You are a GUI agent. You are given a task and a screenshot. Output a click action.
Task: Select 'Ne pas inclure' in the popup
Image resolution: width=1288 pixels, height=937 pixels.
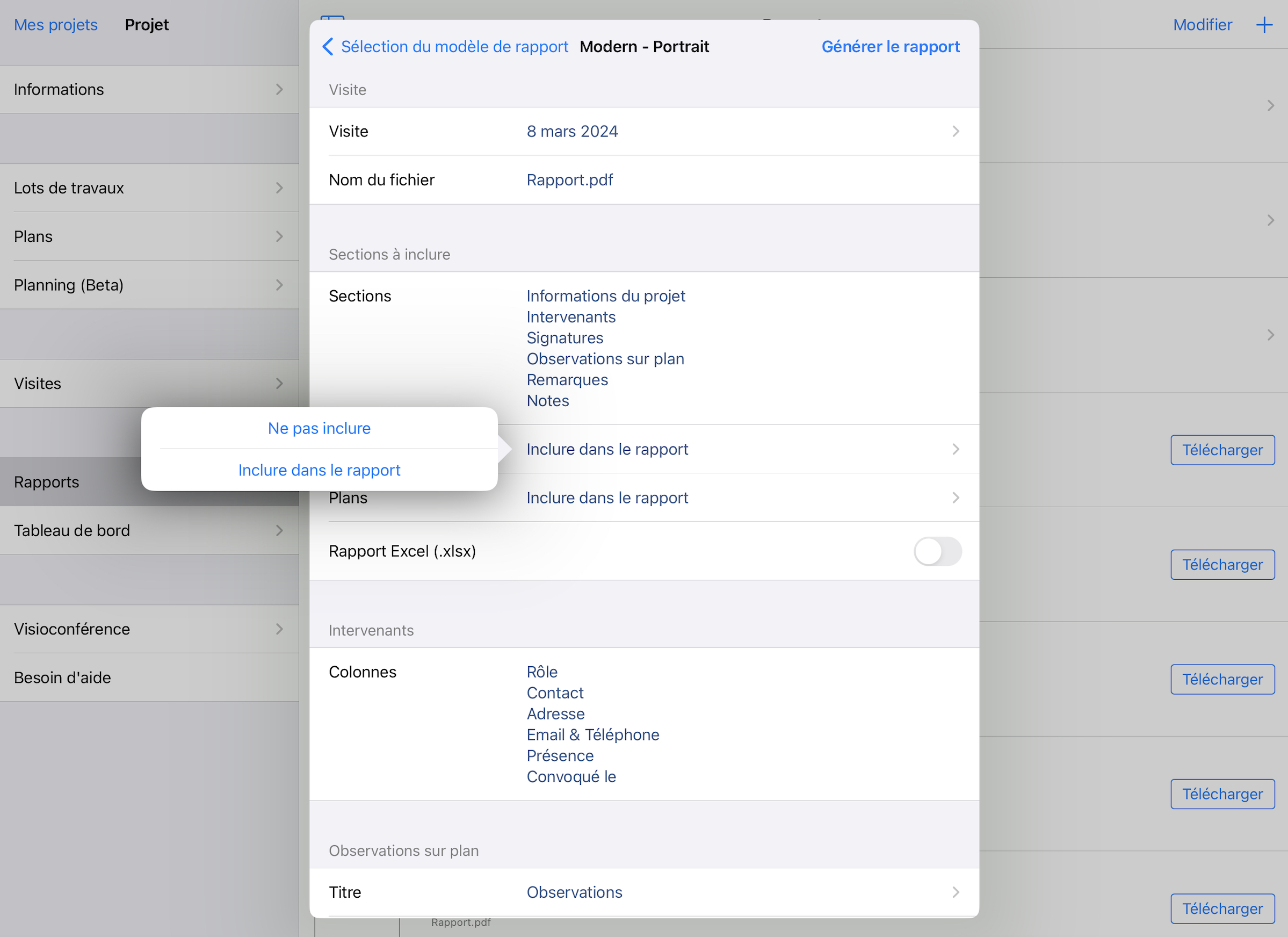click(x=319, y=428)
